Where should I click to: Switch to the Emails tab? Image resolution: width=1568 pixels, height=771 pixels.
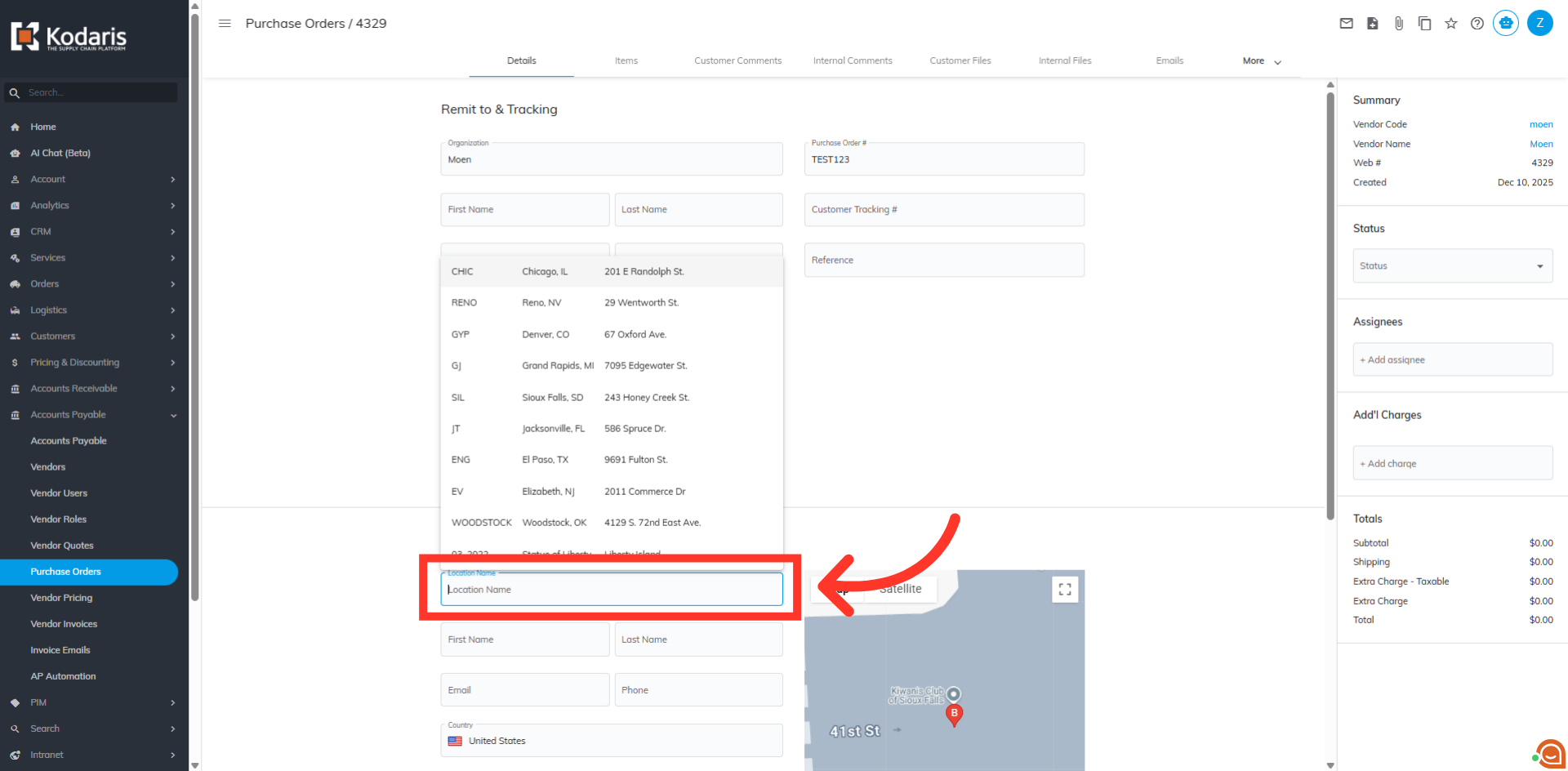point(1169,61)
